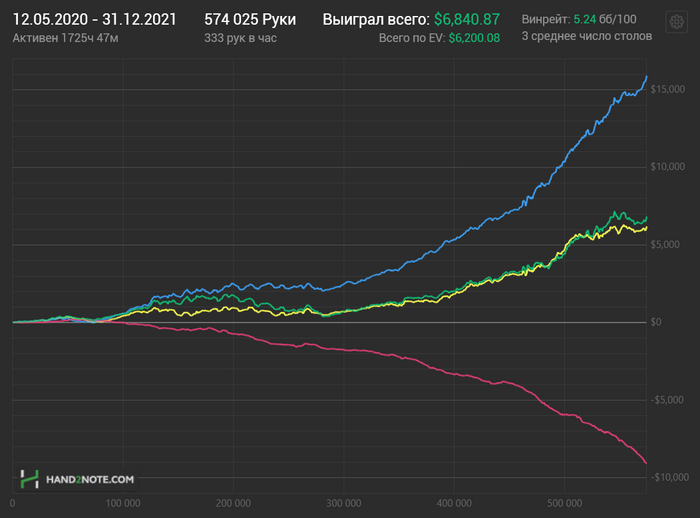The image size is (700, 518).
Task: Click the -$5,000 axis label
Action: [667, 400]
